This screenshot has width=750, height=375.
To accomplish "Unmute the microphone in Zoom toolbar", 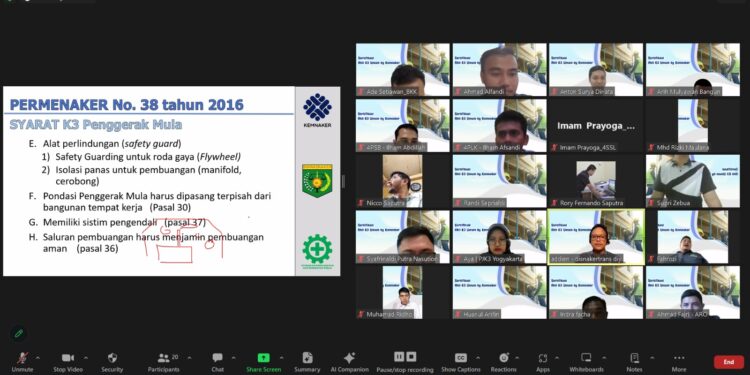I will [x=22, y=362].
